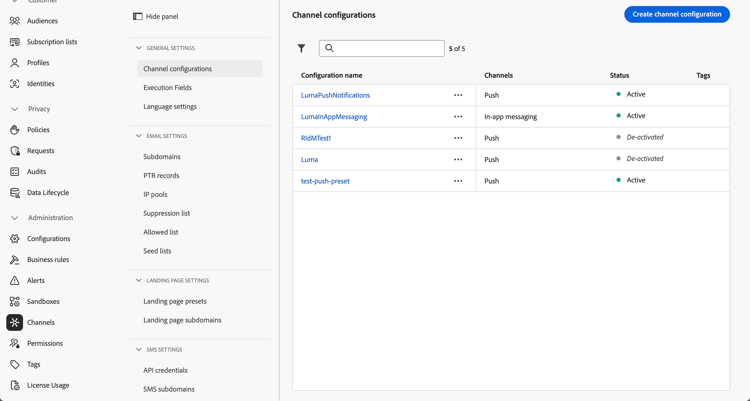
Task: Click the Tags icon in sidebar
Action: coord(15,364)
